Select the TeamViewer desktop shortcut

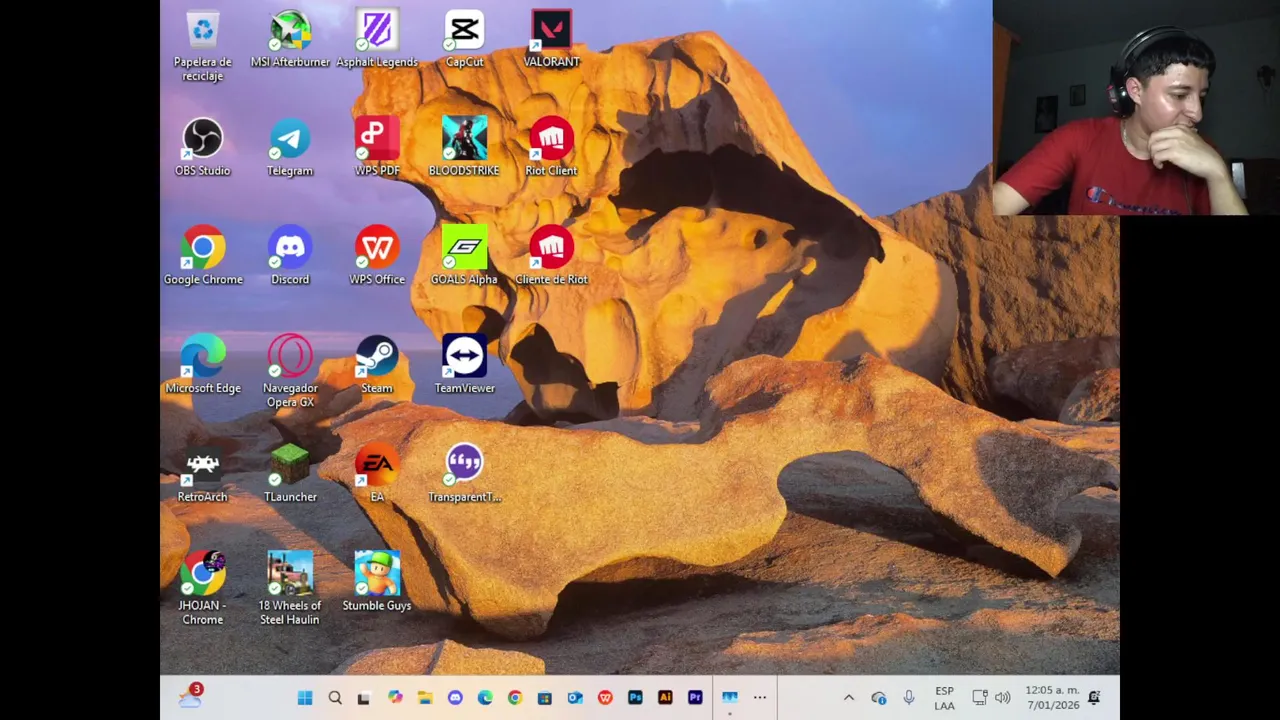point(464,366)
